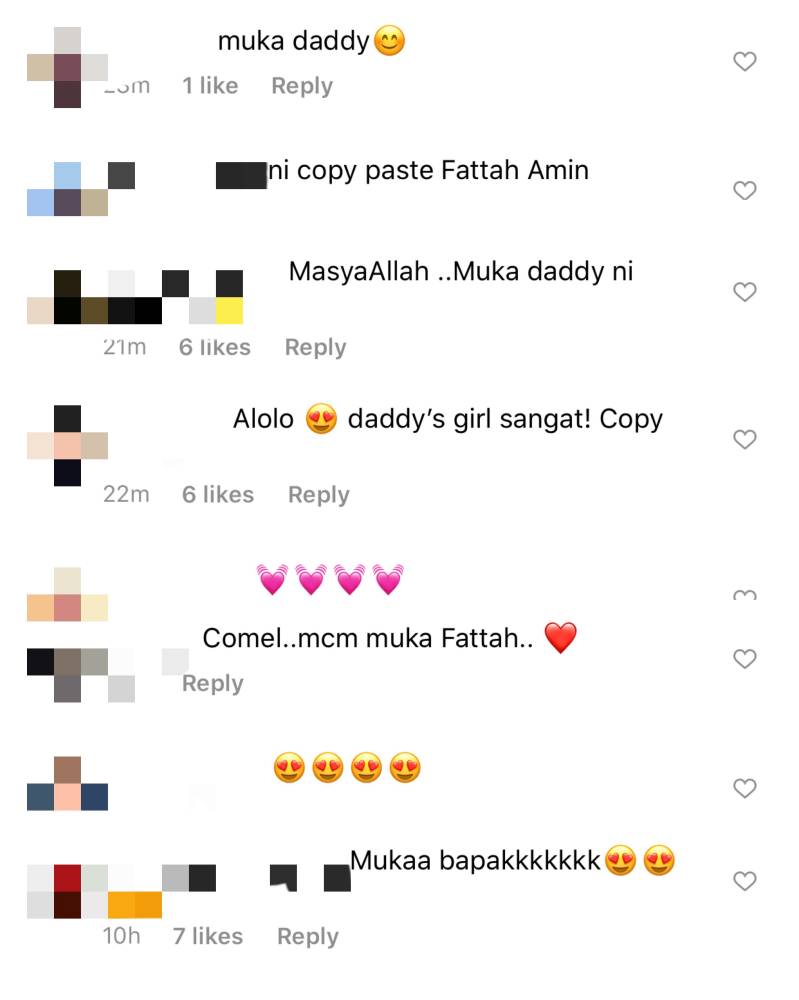Open '6 likes' next to 22m timestamp

(x=217, y=494)
